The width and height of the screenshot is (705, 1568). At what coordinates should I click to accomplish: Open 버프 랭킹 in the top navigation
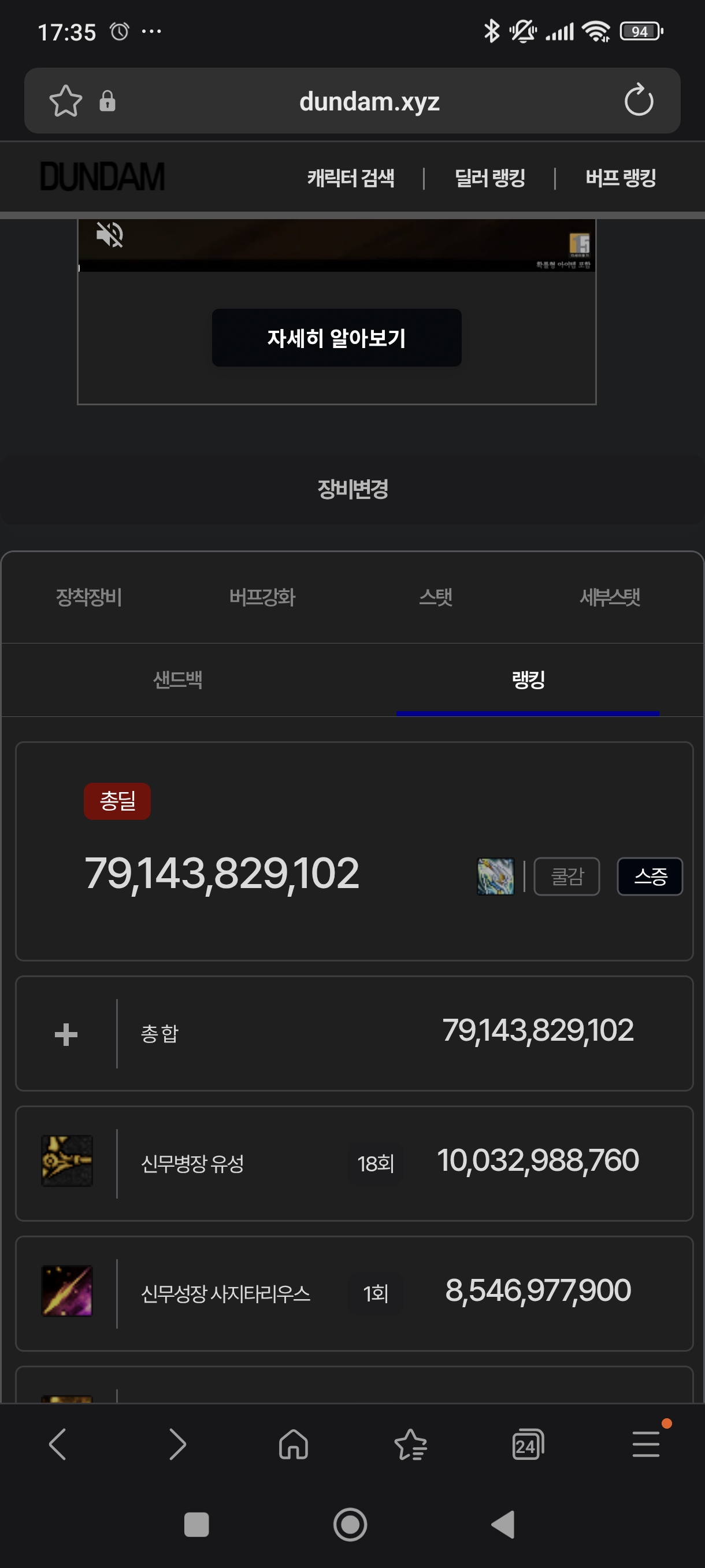(621, 178)
